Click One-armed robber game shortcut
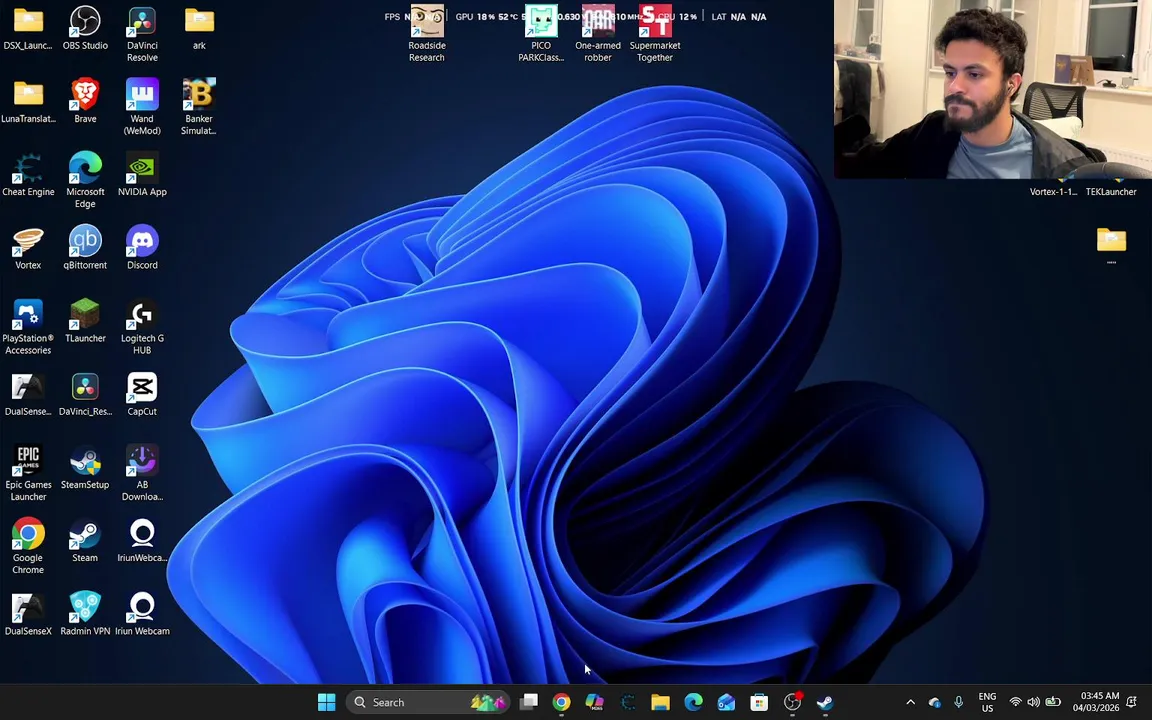The image size is (1152, 720). pyautogui.click(x=598, y=34)
